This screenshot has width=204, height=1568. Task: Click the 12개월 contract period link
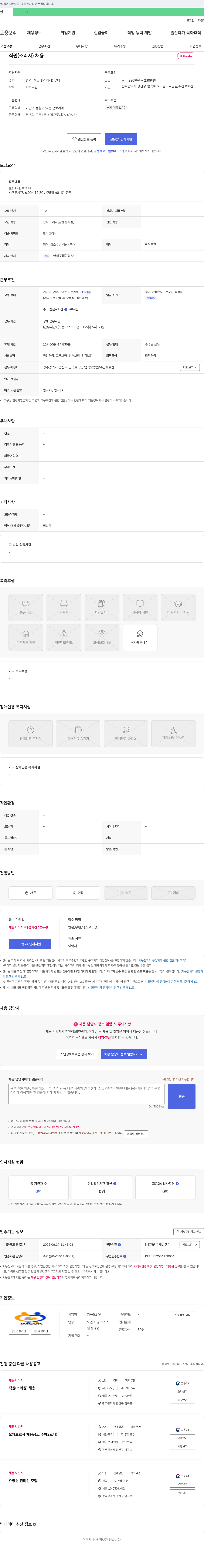point(86,292)
